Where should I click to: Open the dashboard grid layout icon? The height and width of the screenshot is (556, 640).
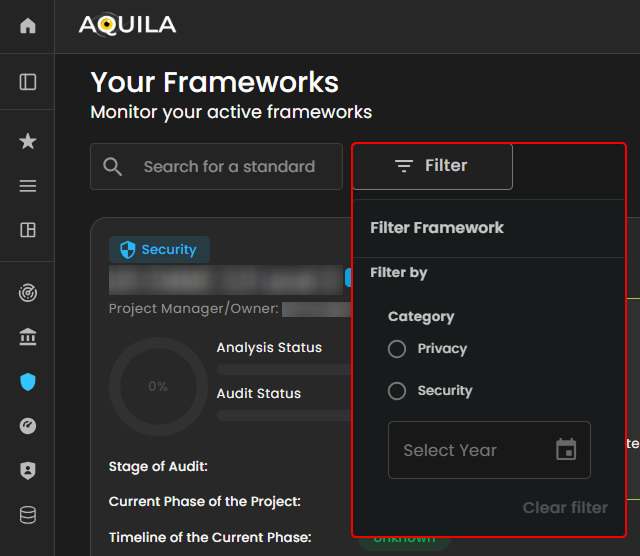[28, 230]
